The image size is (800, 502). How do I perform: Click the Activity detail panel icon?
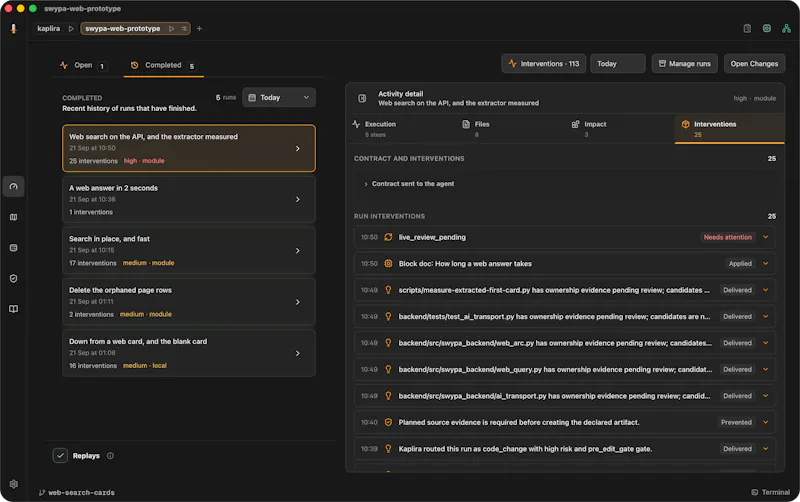(362, 98)
